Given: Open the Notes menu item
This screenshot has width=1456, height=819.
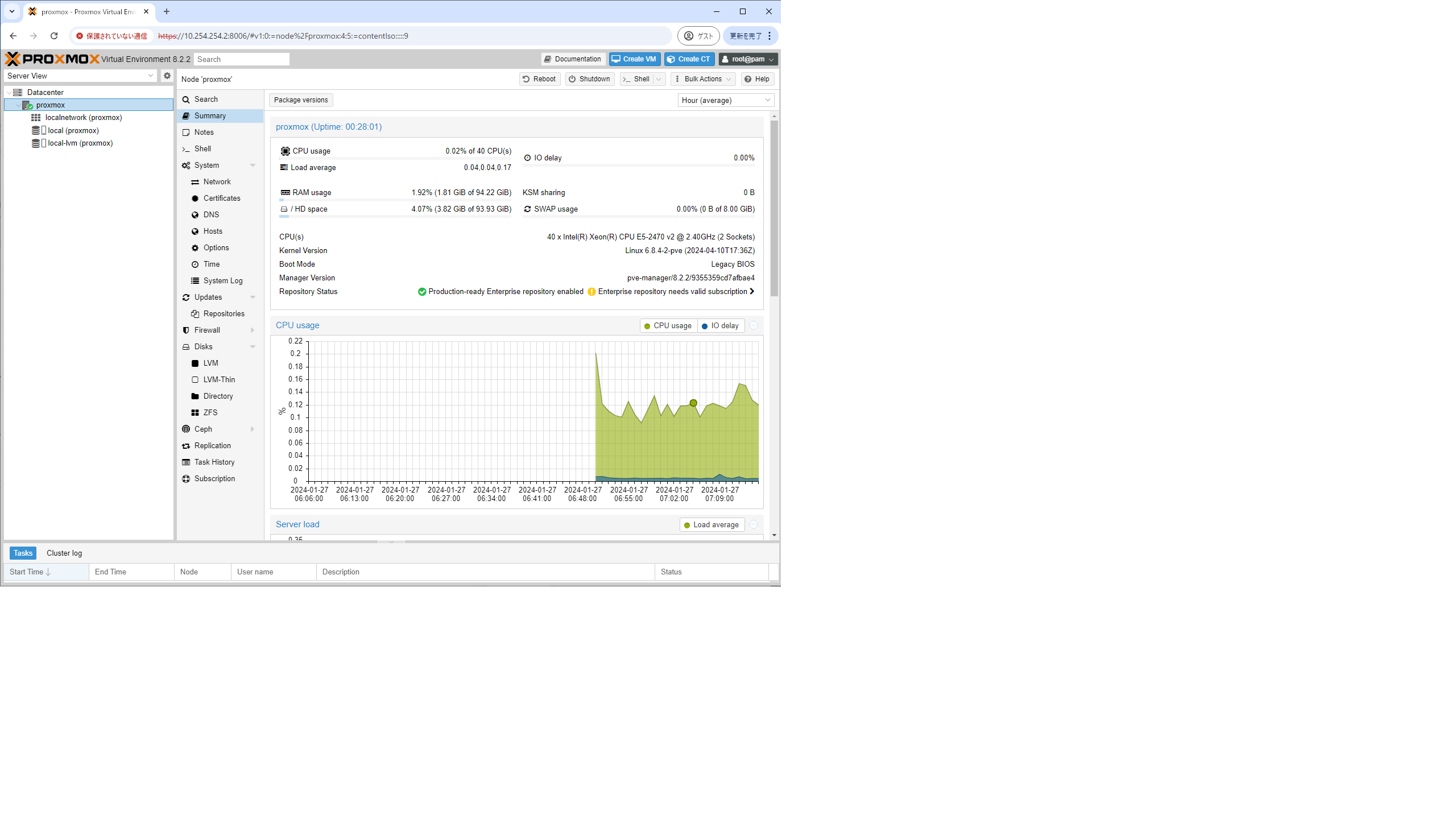Looking at the screenshot, I should click(x=204, y=132).
